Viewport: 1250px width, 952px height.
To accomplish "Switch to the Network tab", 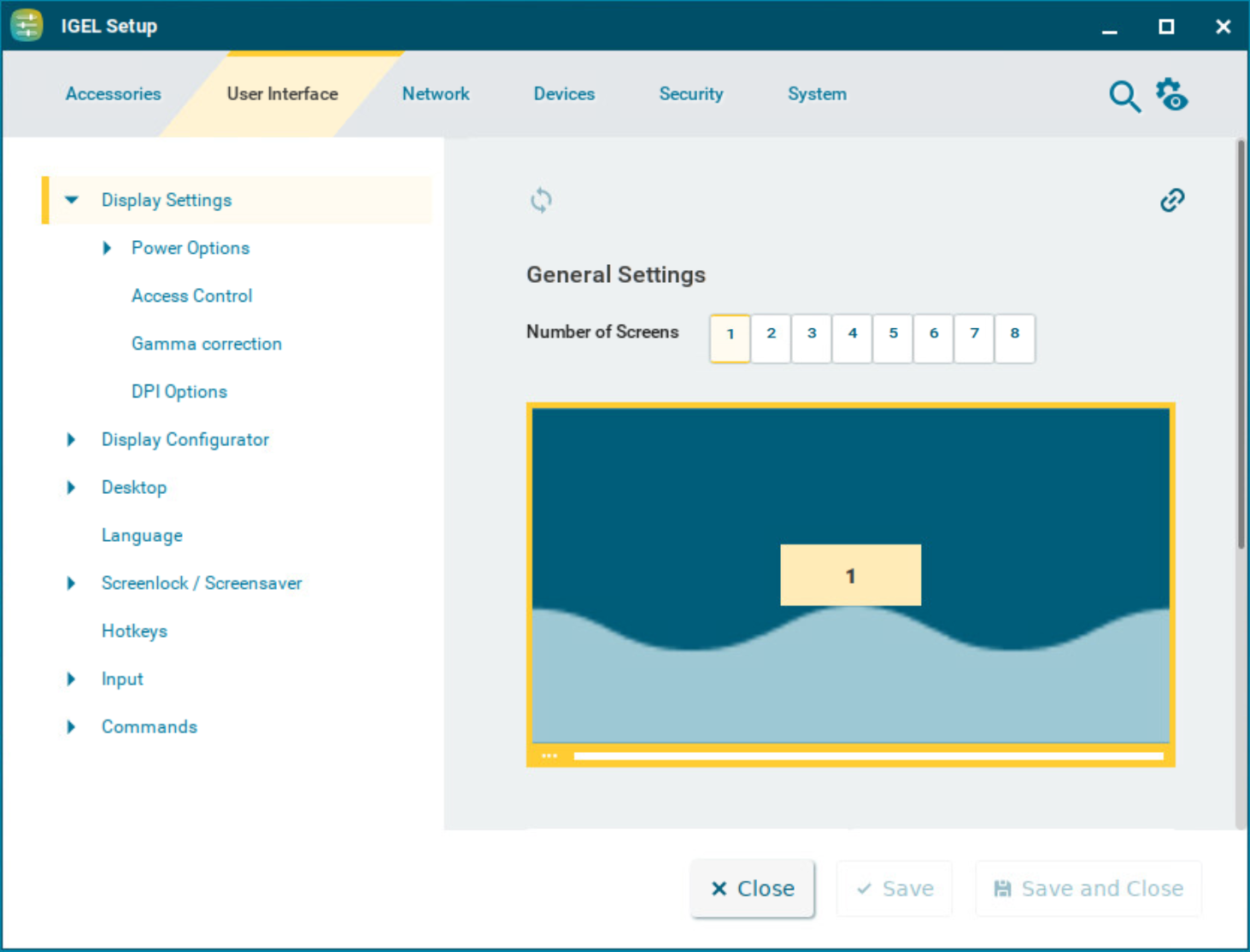I will 435,94.
